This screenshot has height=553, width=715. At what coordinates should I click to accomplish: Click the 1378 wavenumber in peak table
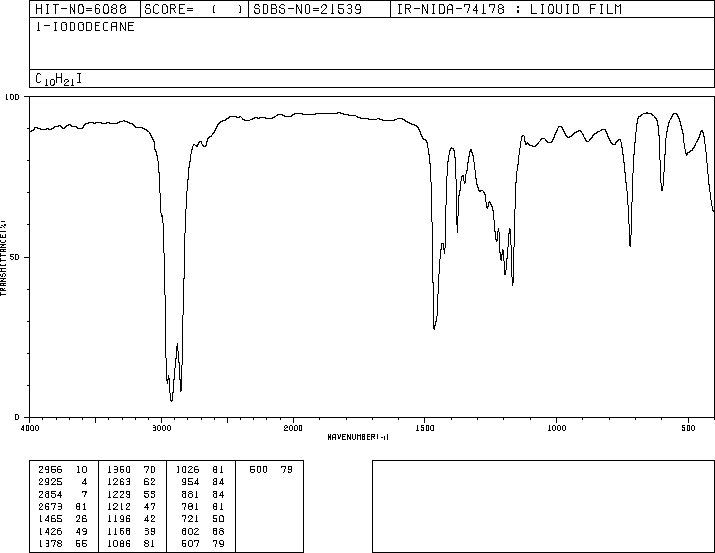tap(50, 543)
